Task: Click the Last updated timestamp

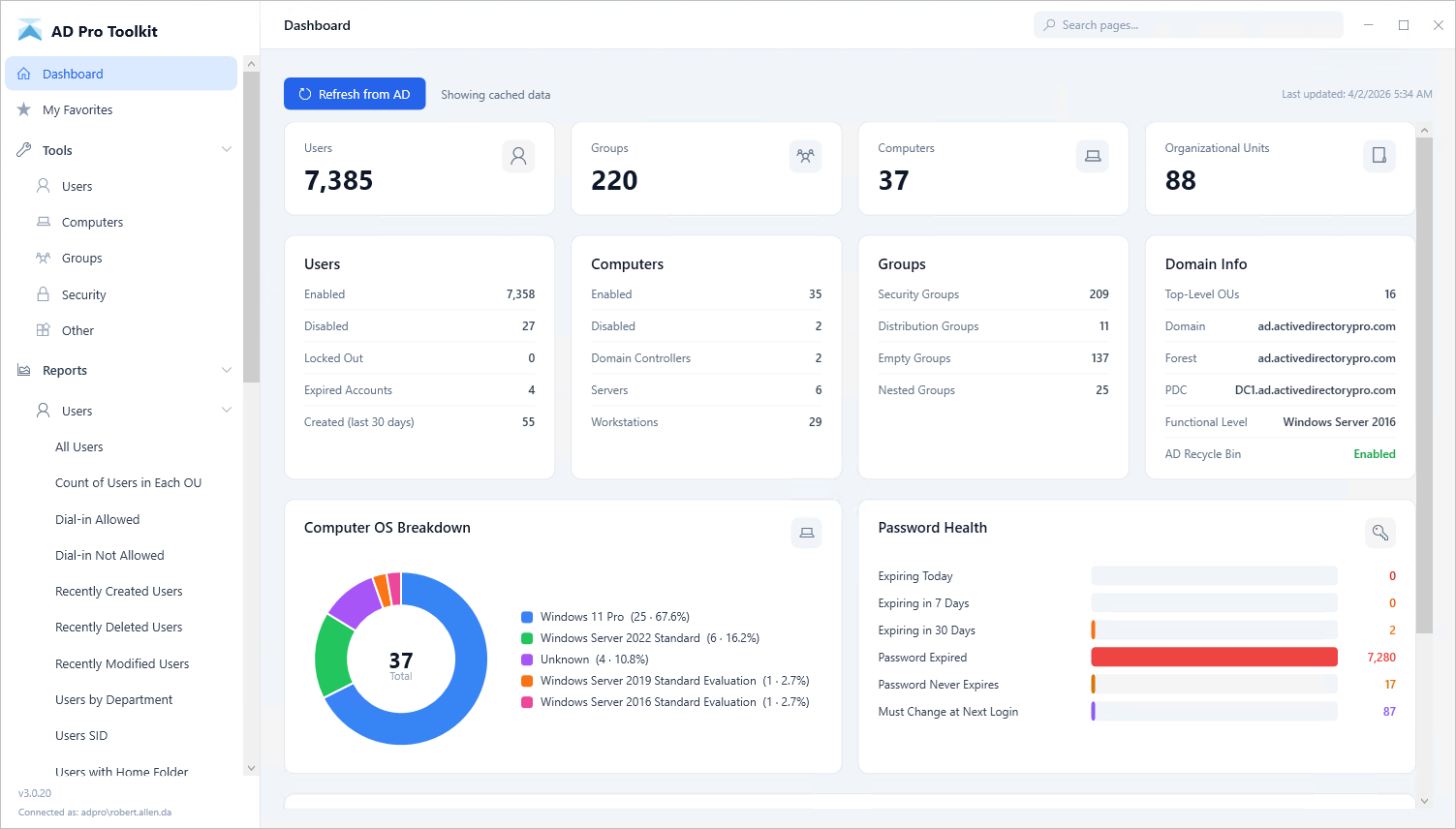Action: coord(1356,94)
